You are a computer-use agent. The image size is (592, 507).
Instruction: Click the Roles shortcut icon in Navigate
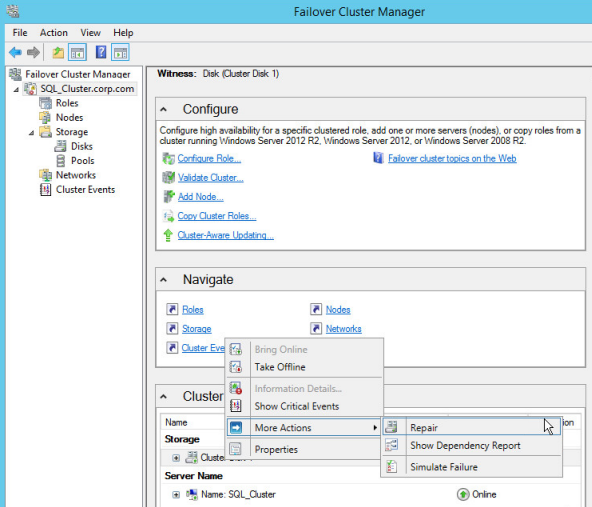[x=172, y=309]
